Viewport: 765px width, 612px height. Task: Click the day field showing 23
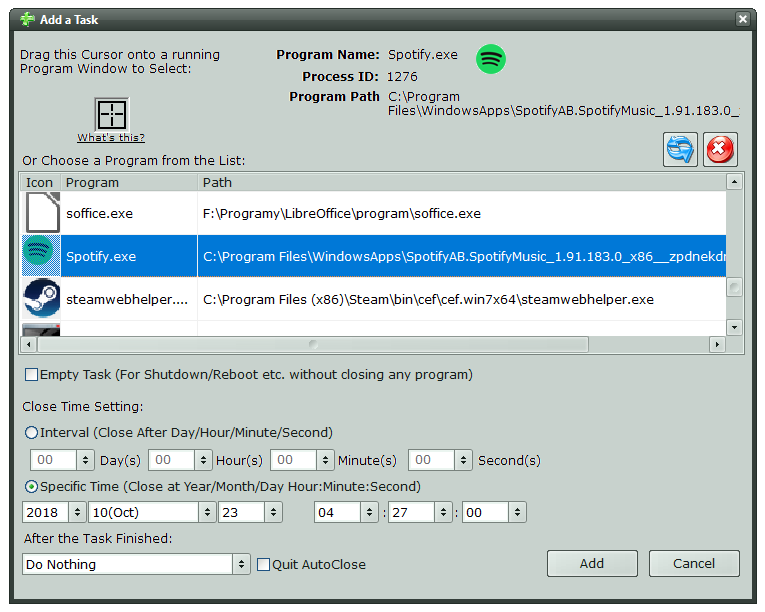tap(242, 512)
